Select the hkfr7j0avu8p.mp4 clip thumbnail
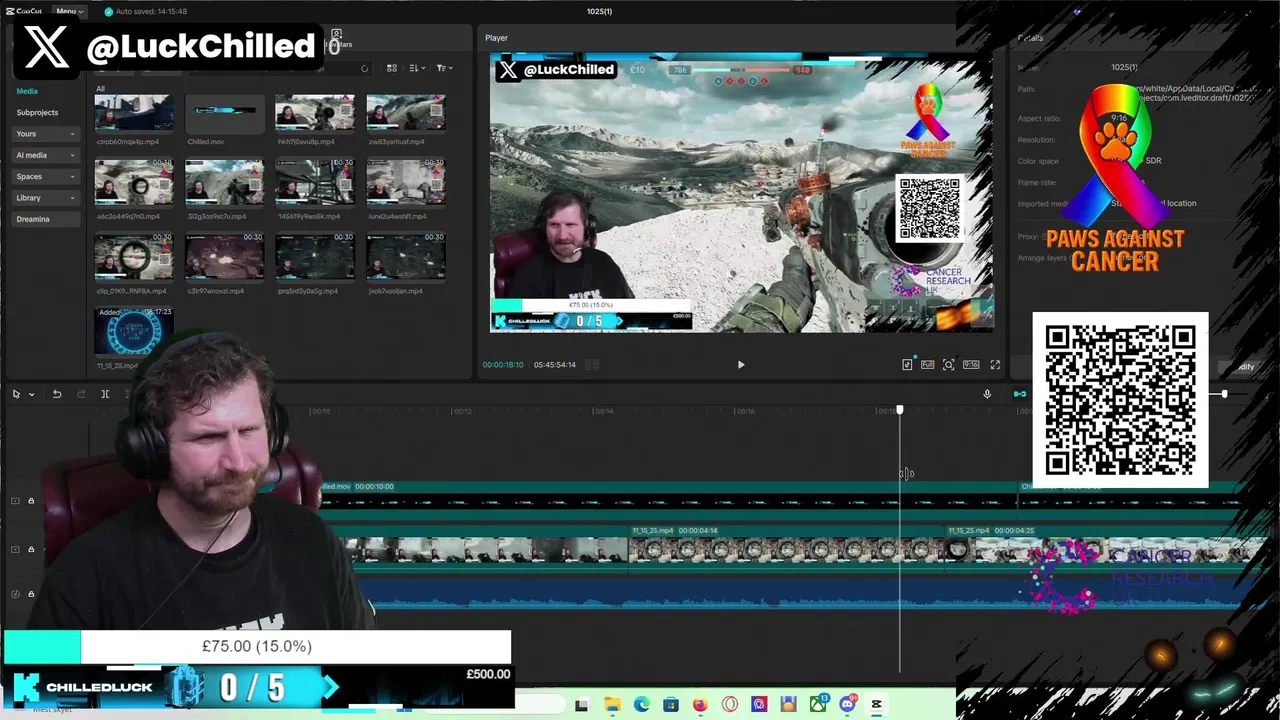1280x720 pixels. 315,114
